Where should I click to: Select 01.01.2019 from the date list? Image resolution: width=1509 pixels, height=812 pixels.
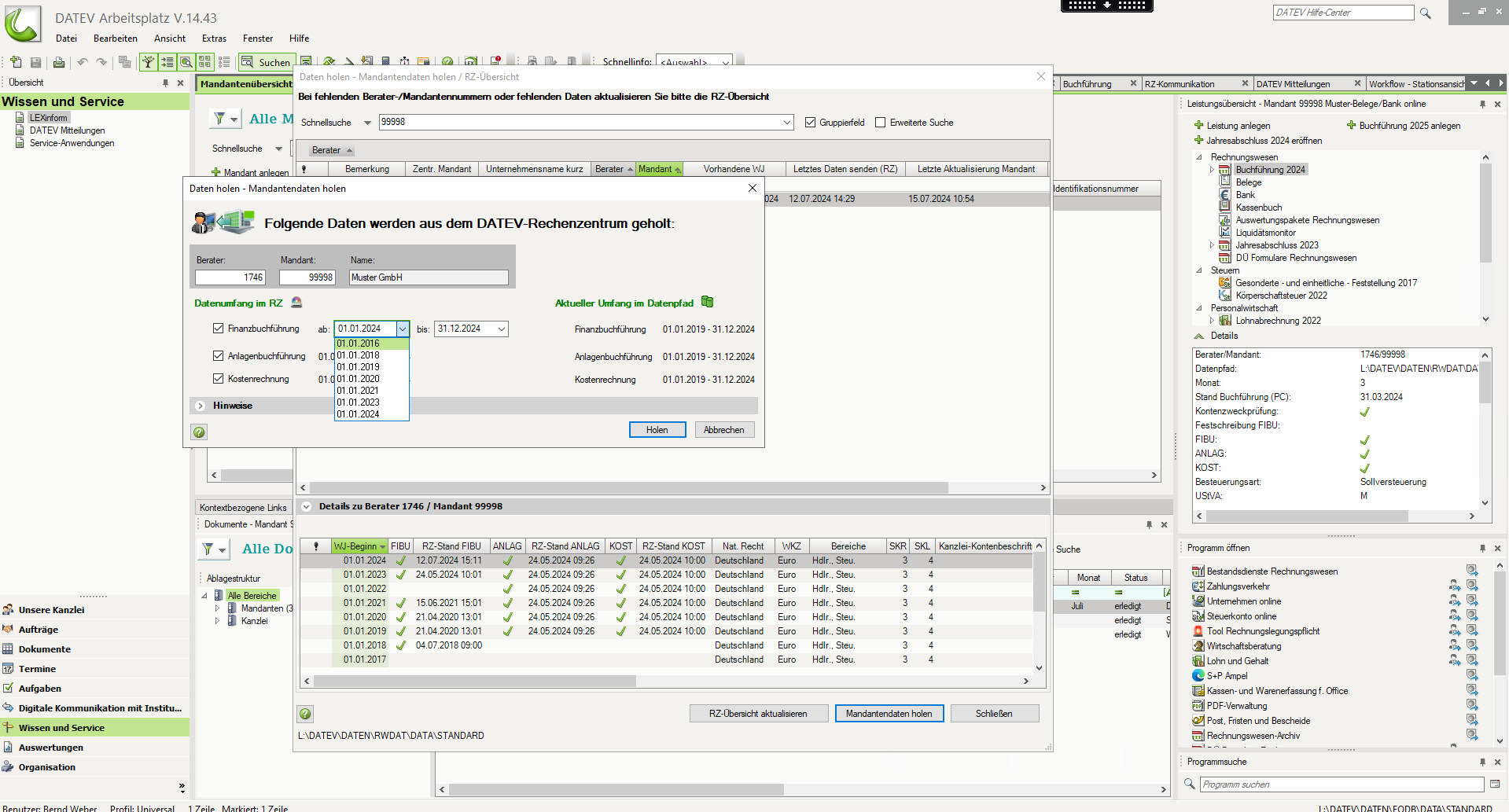pyautogui.click(x=359, y=367)
